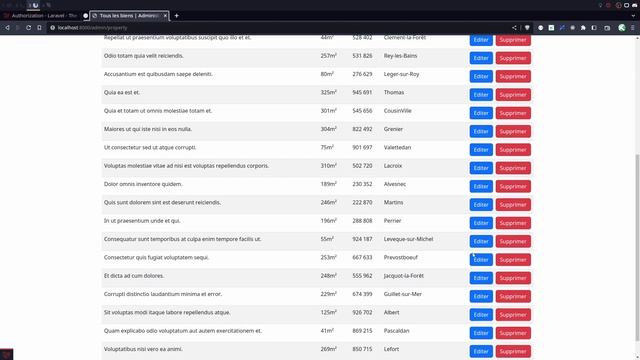Edit the Guillet-sur-Mer property
The image size is (640, 360).
pos(481,296)
